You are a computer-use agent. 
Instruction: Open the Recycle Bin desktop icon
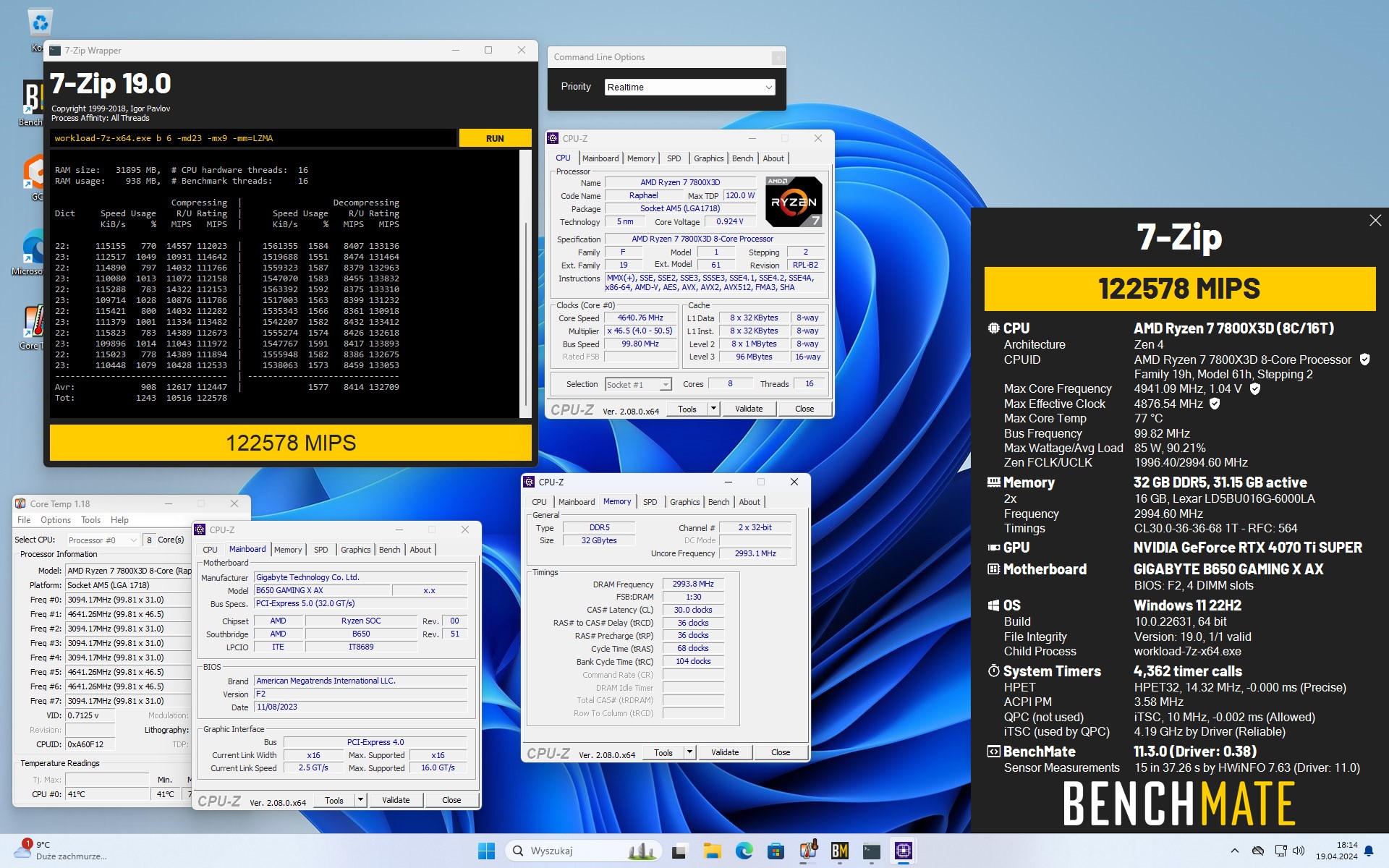tap(40, 23)
